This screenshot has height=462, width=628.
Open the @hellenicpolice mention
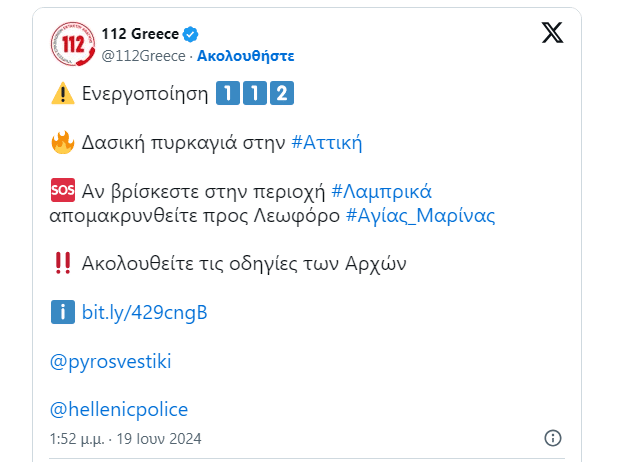pos(119,410)
